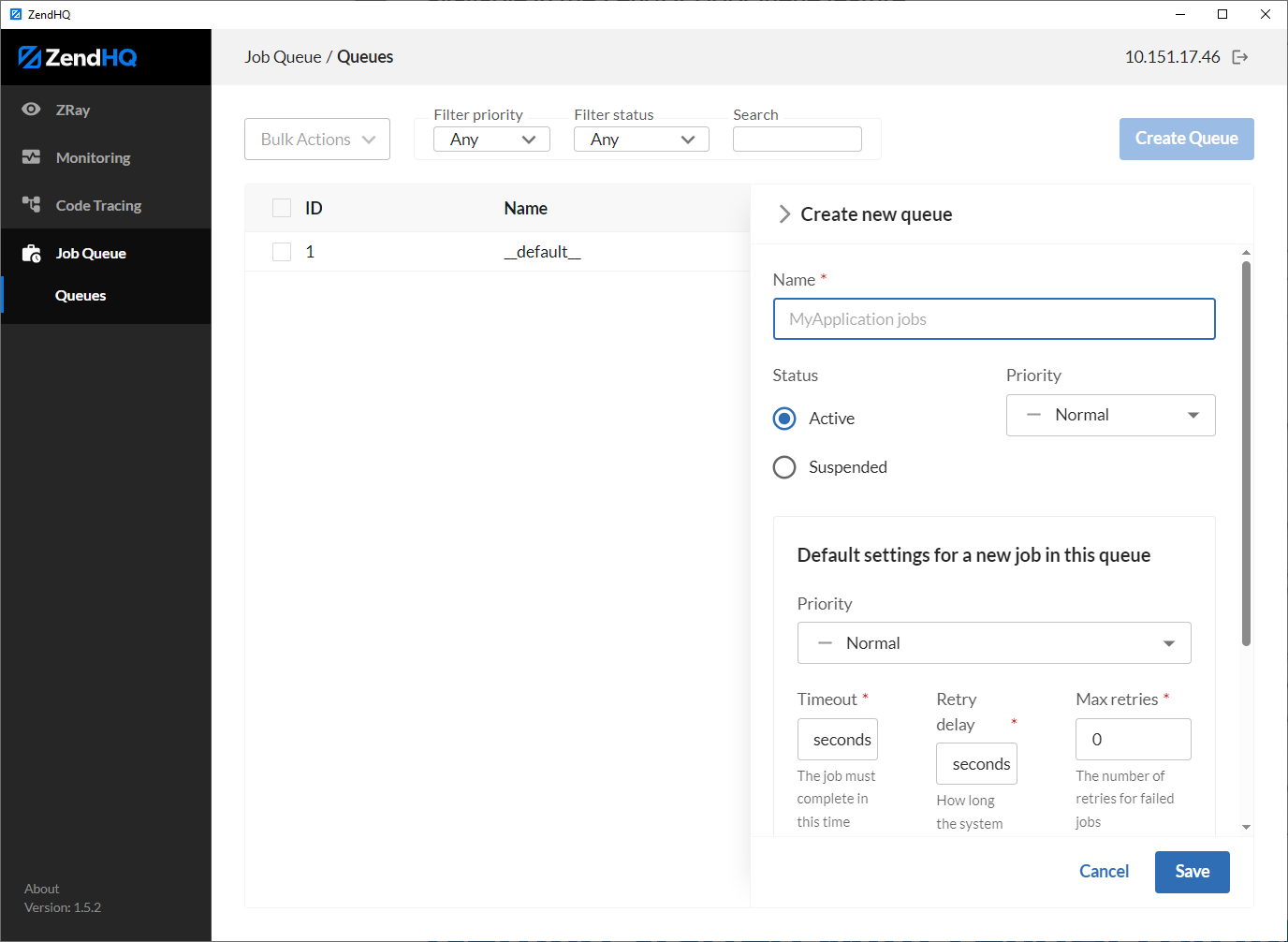Viewport: 1288px width, 942px height.
Task: Click the Cancel link
Action: pyautogui.click(x=1104, y=872)
